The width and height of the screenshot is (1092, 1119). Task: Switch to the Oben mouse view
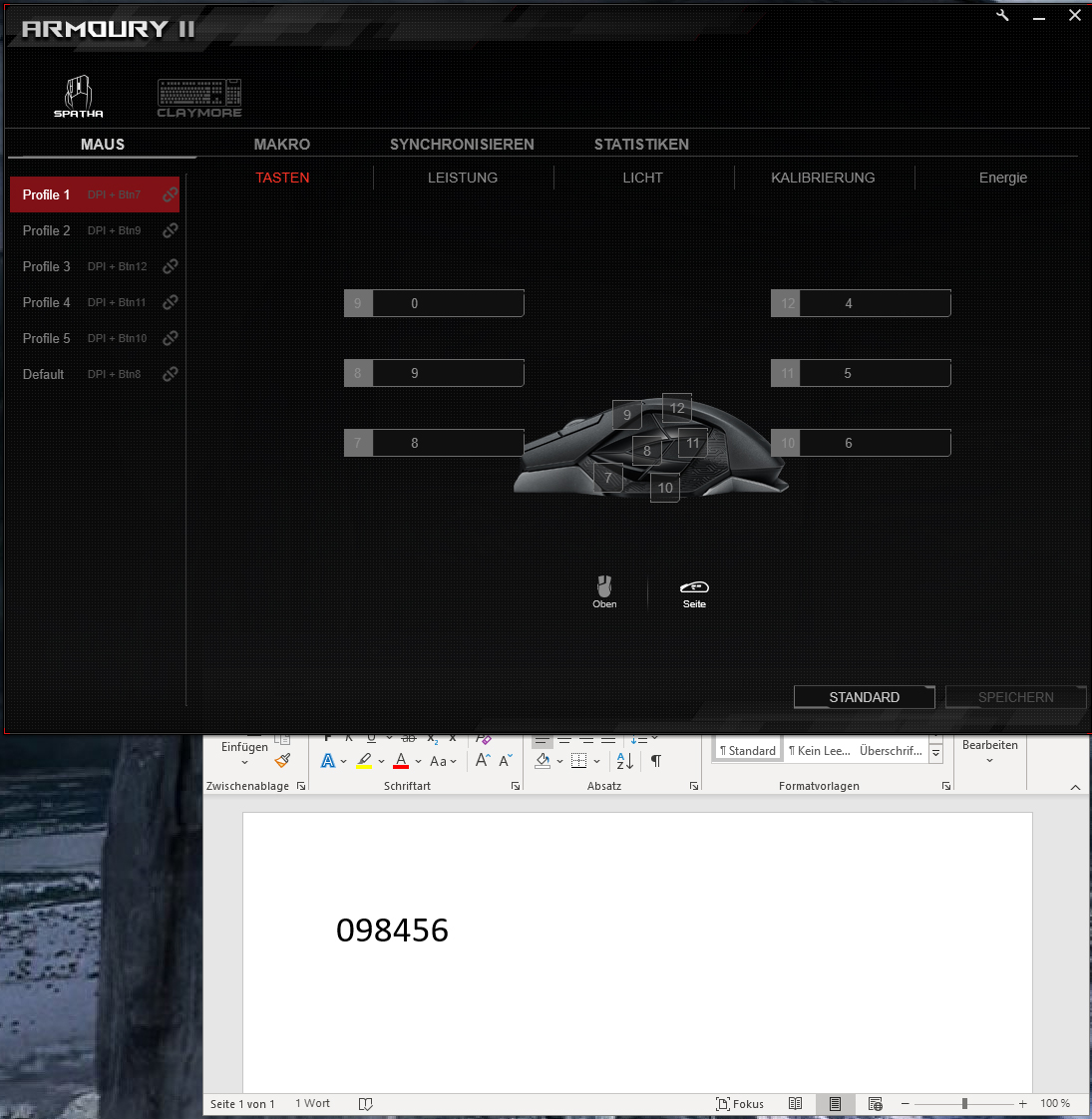click(604, 591)
